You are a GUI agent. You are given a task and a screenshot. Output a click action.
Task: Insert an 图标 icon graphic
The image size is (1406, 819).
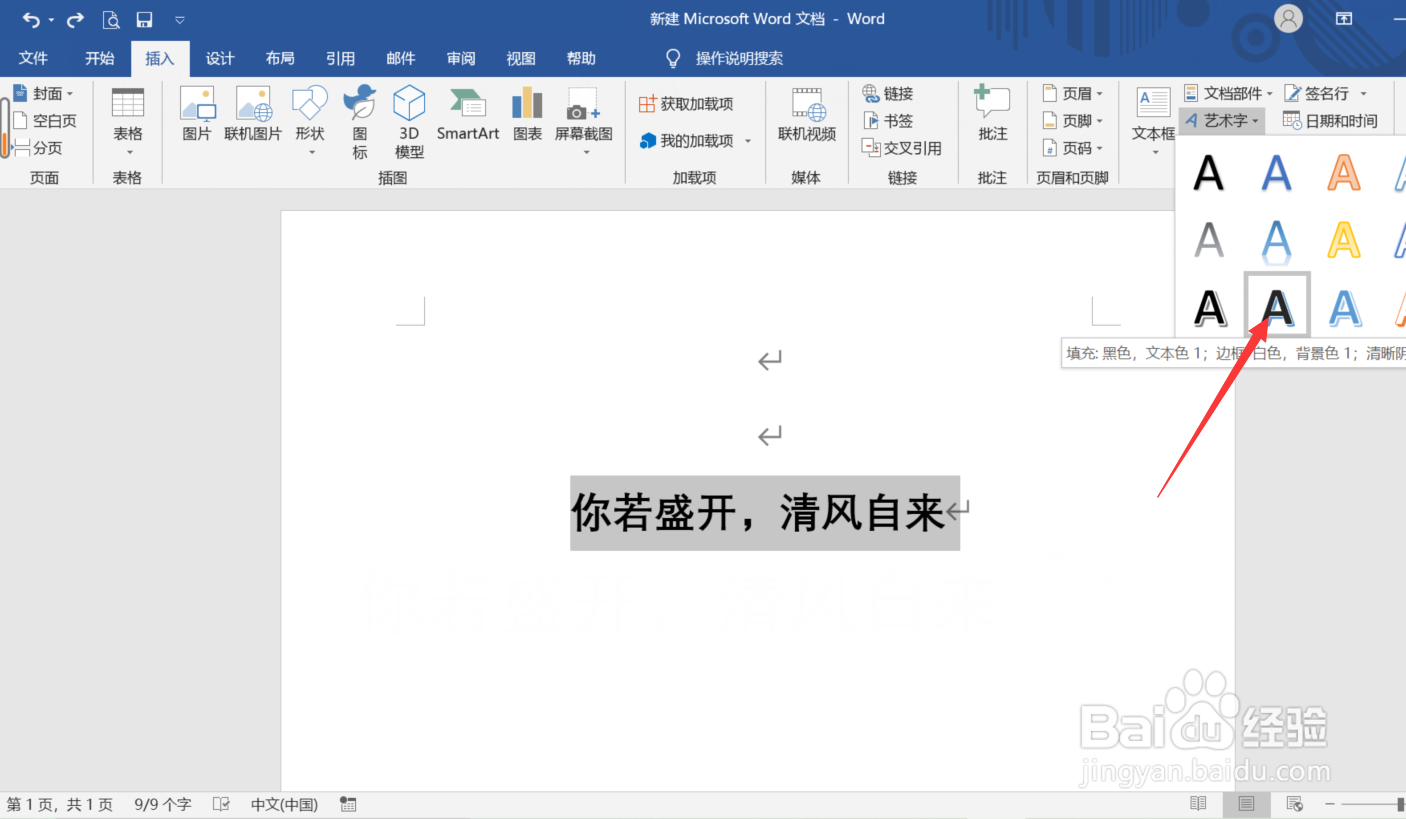[x=359, y=122]
